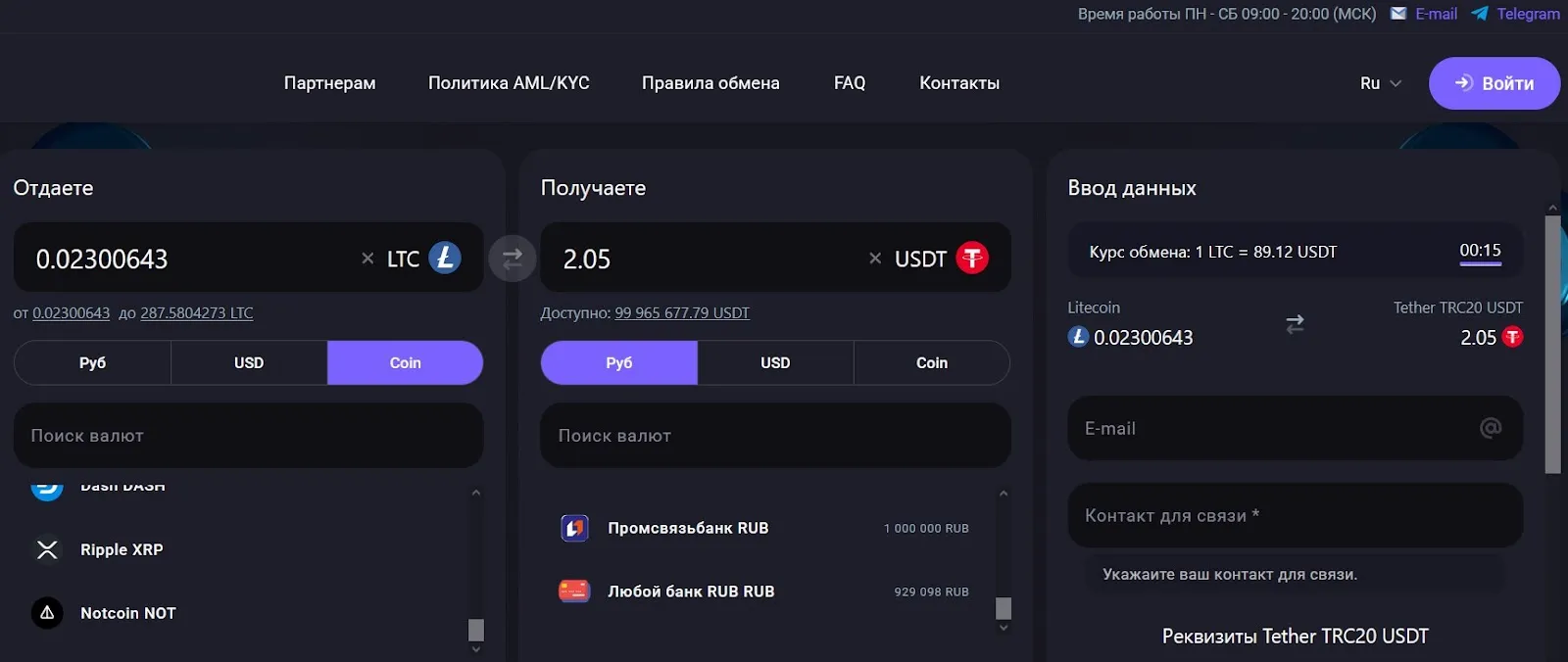Focus the E-mail input field

pyautogui.click(x=1295, y=428)
